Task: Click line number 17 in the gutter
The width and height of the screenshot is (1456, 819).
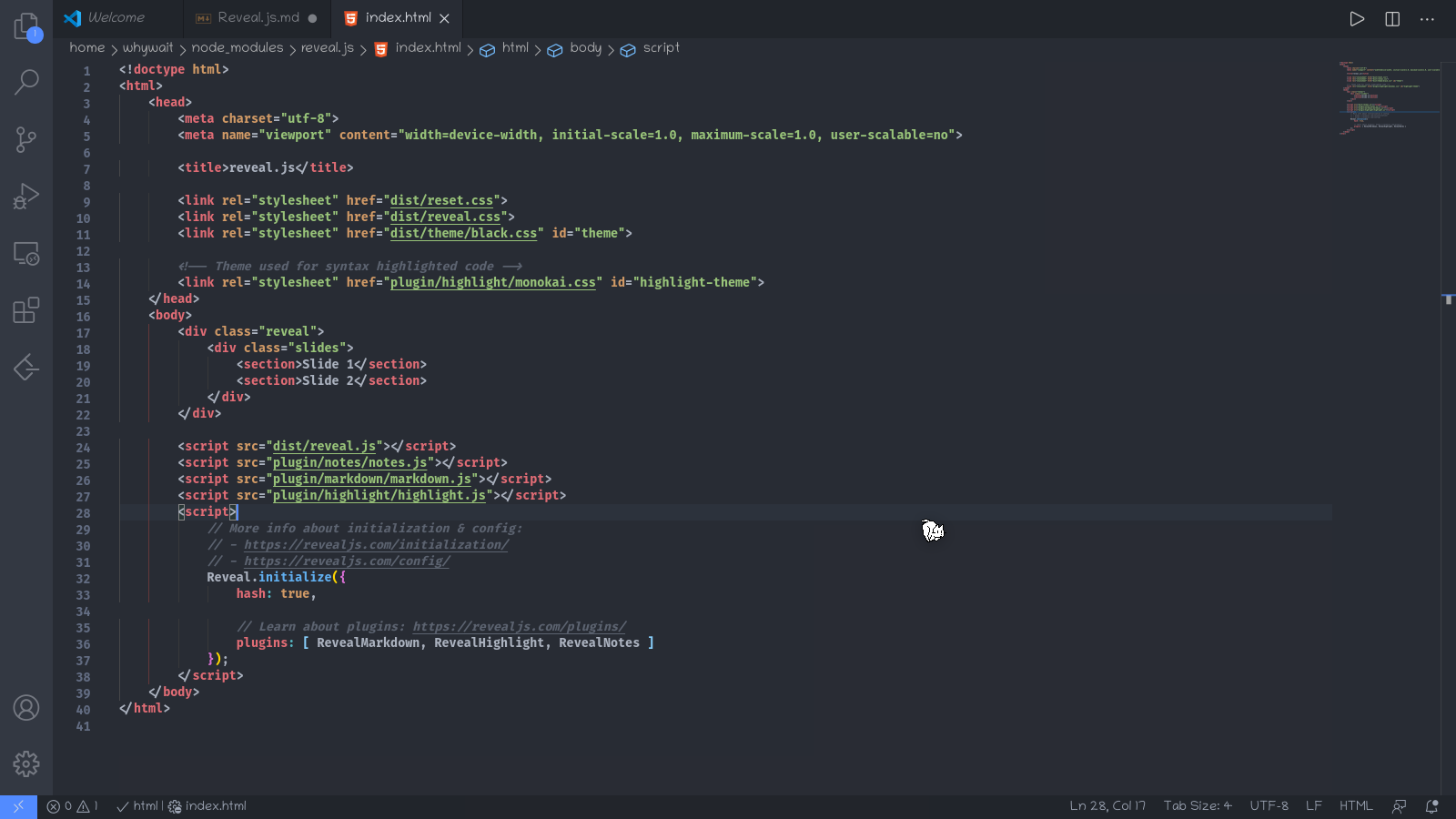Action: 83,333
